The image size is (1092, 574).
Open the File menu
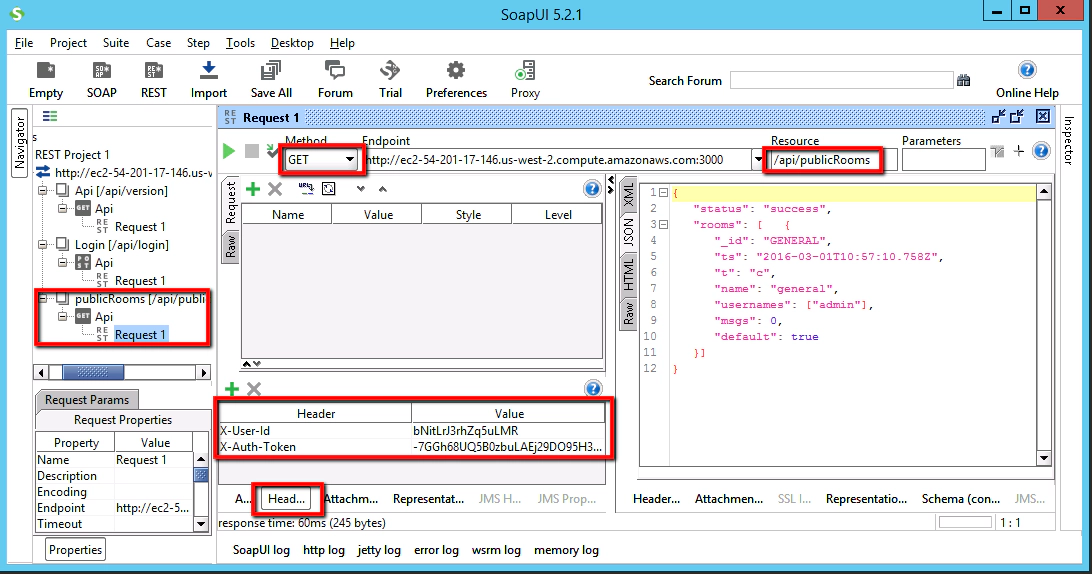click(x=24, y=42)
